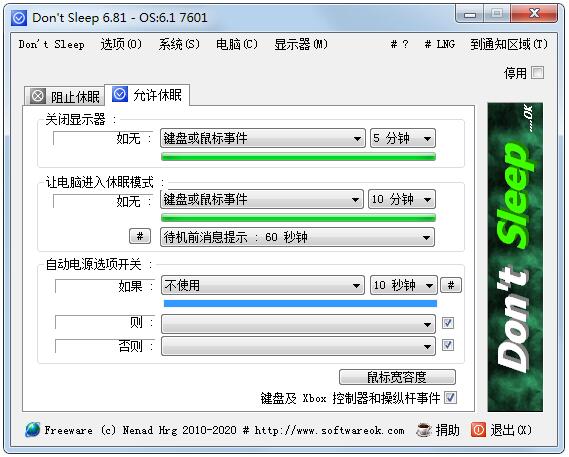Image resolution: width=569 pixels, height=457 pixels.
Task: Open the softwareok.com website link
Action: click(329, 431)
